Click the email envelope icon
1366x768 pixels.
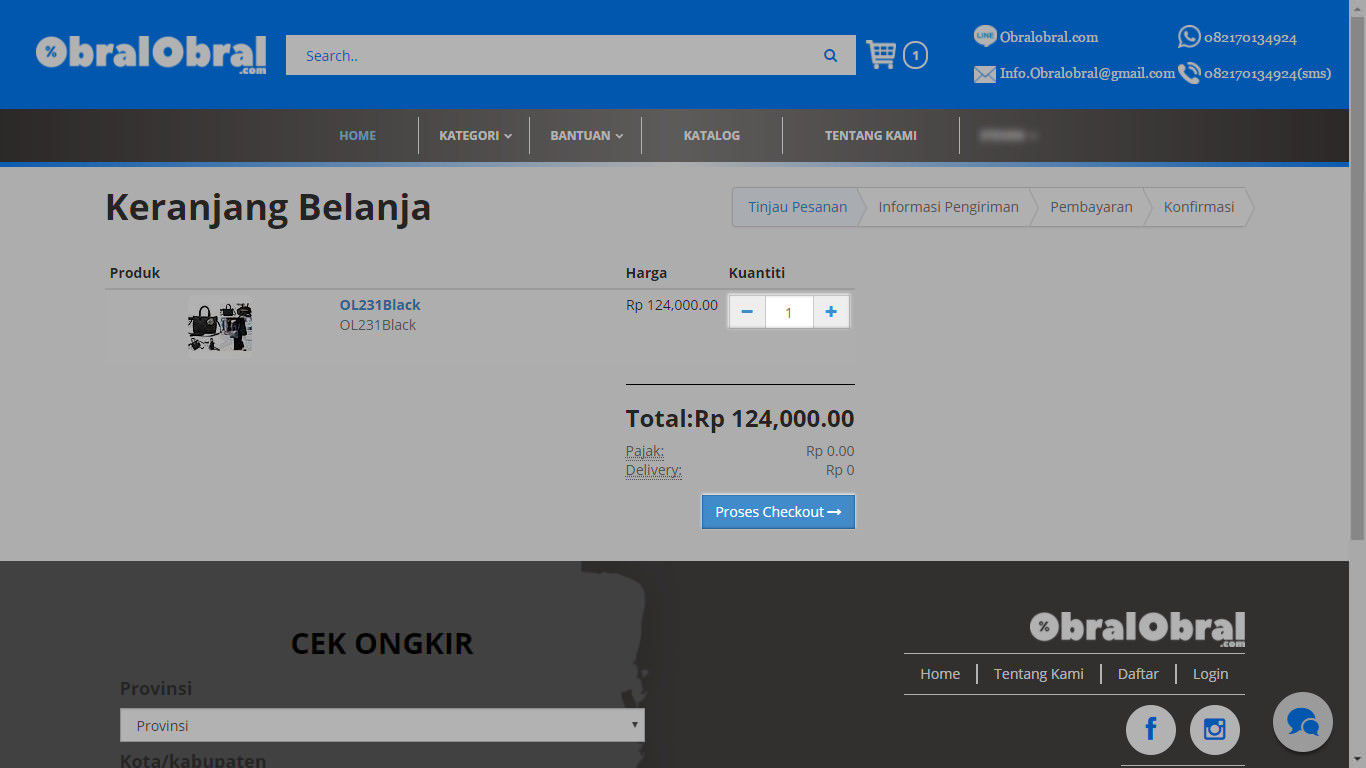click(x=985, y=74)
